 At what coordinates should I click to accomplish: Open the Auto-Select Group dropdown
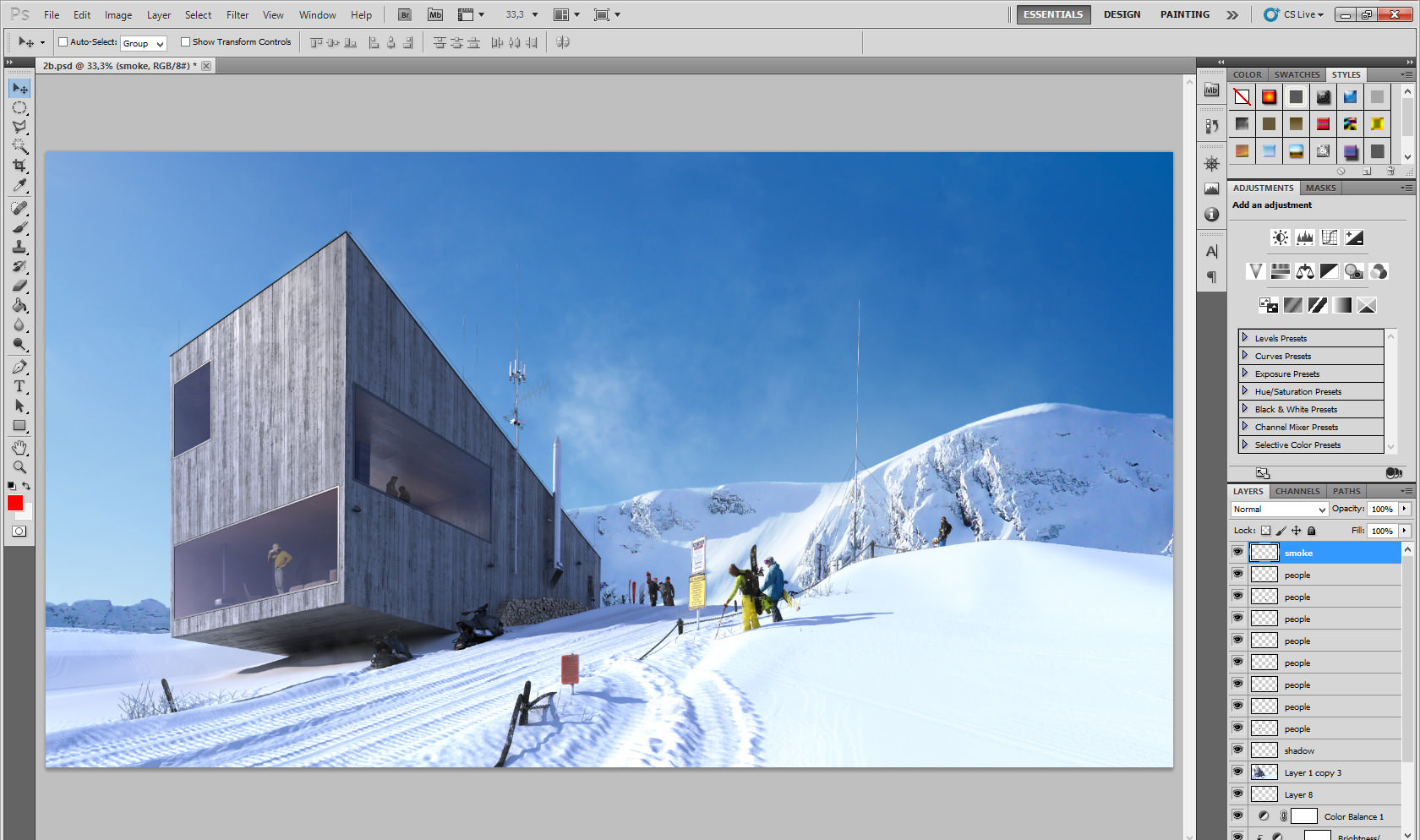pyautogui.click(x=143, y=43)
